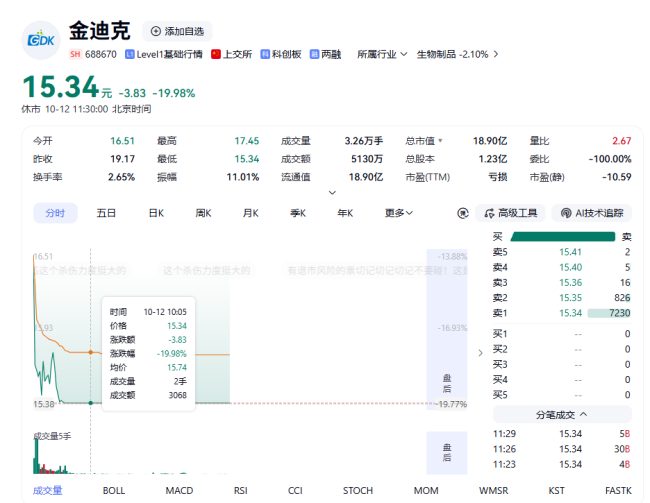Select WMSR indicator
650x503 pixels.
click(x=493, y=491)
